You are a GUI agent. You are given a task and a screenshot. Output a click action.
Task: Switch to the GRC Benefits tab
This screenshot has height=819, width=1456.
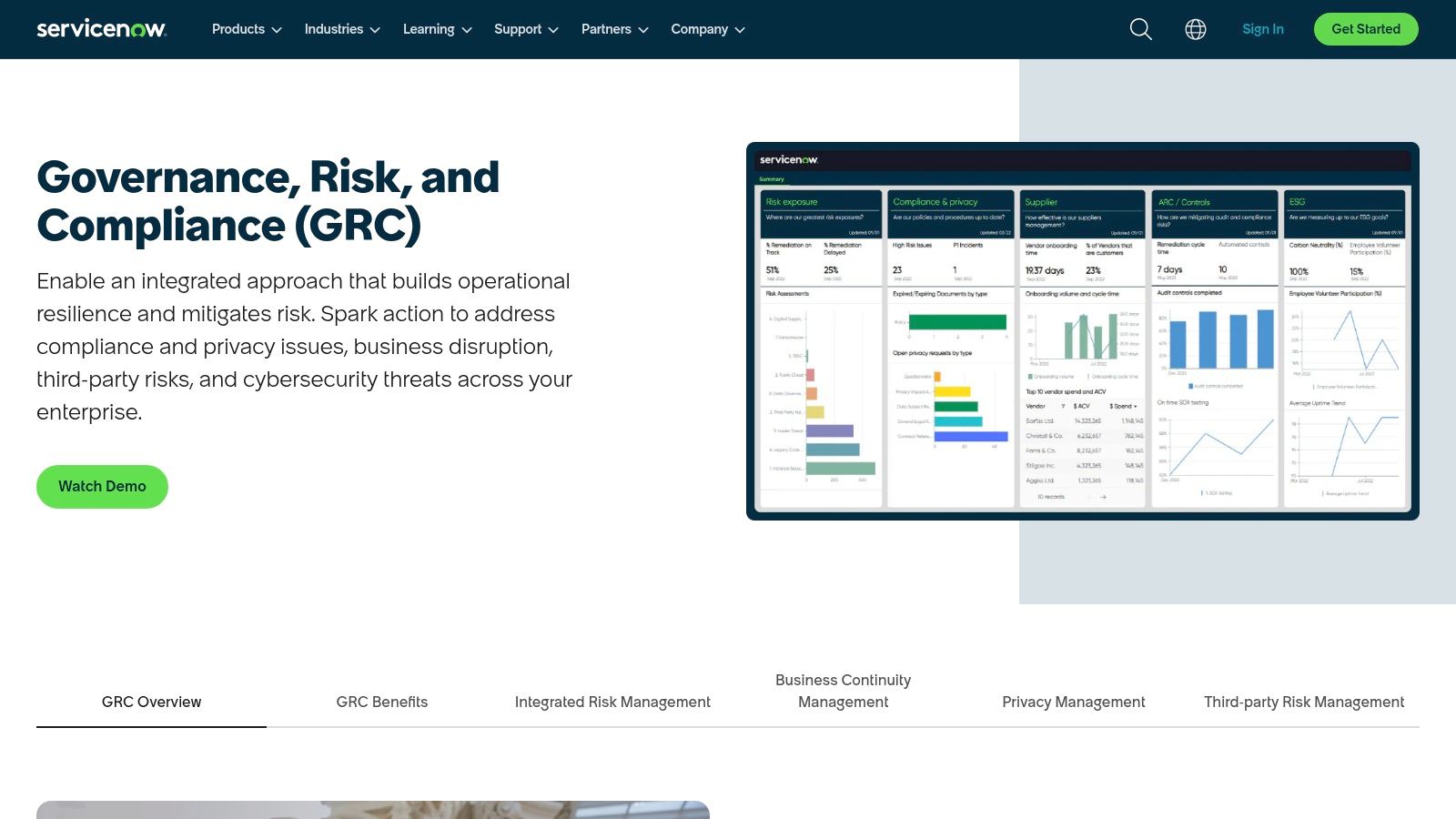[x=382, y=702]
